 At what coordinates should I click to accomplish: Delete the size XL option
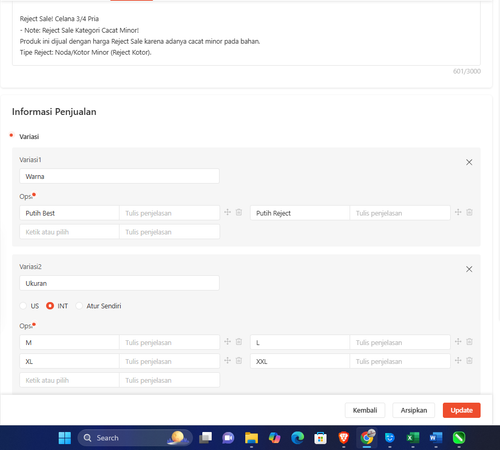click(239, 361)
